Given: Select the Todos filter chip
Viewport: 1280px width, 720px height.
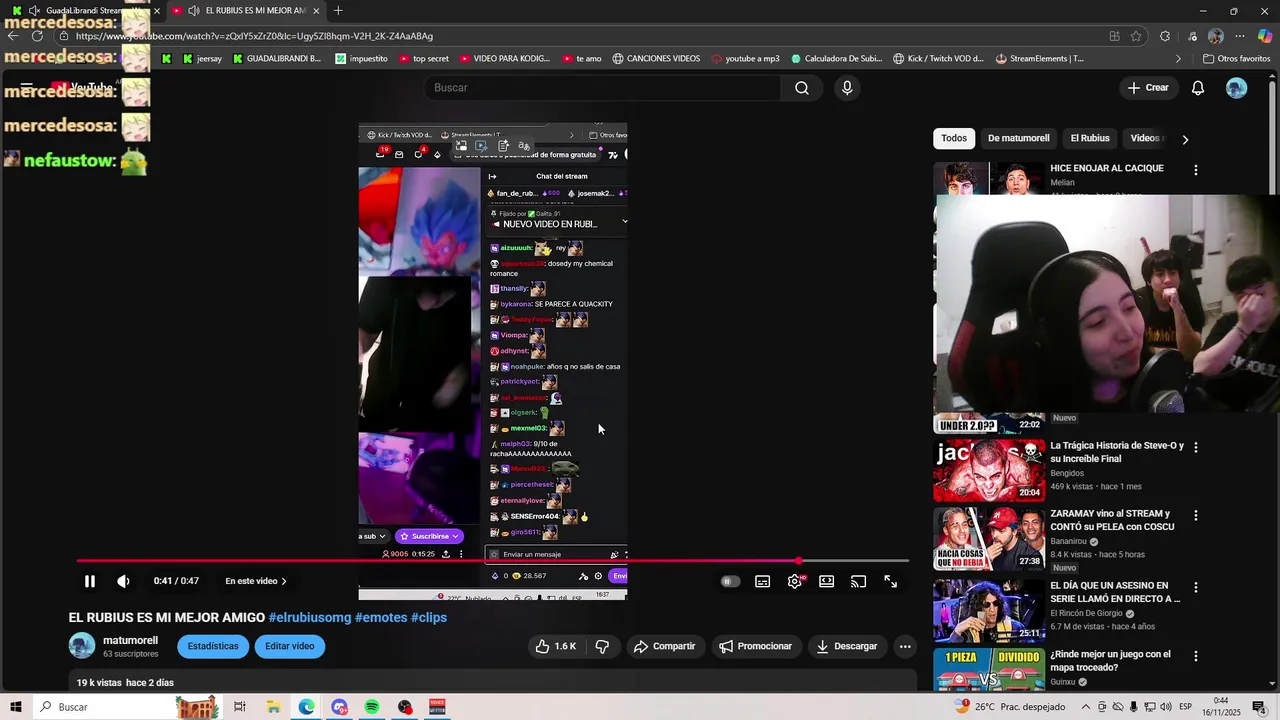Looking at the screenshot, I should [x=954, y=138].
